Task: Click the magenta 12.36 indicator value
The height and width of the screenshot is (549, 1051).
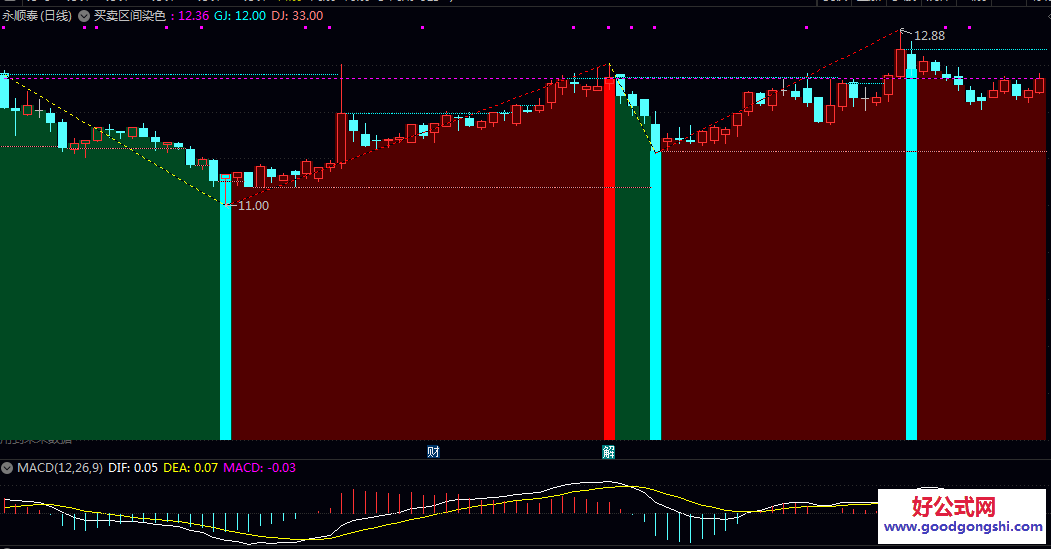Action: point(194,15)
